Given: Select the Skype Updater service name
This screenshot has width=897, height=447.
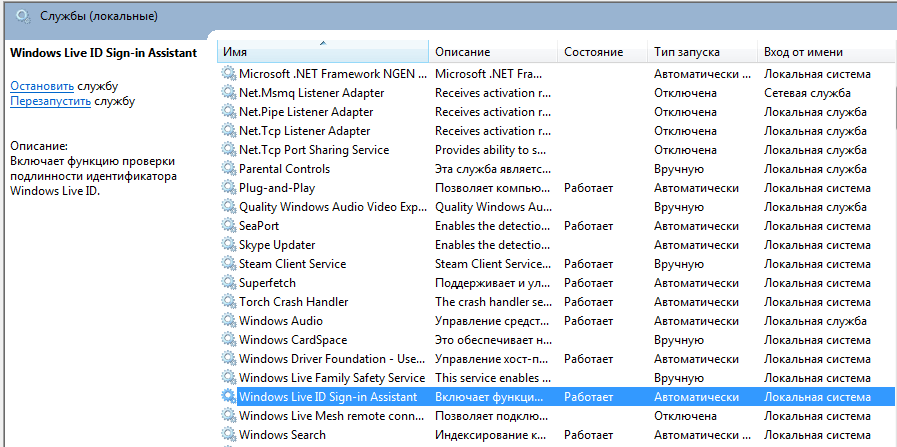Looking at the screenshot, I should tap(277, 245).
